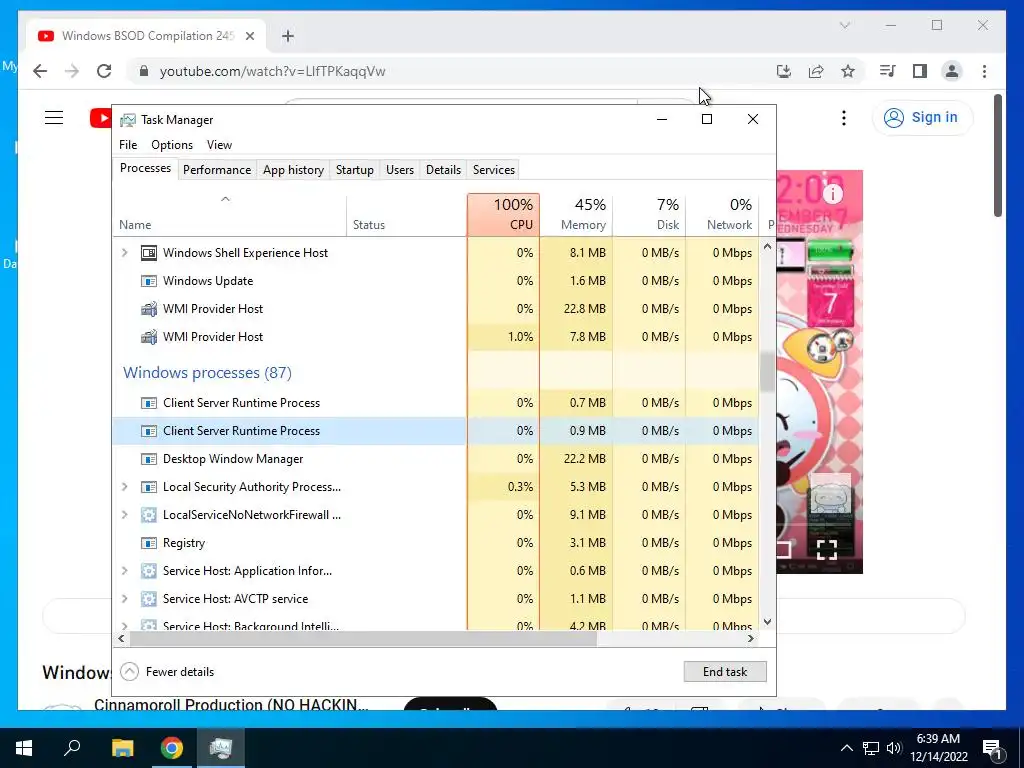
Task: Click the Windows Shell Experience Host icon
Action: tap(149, 253)
